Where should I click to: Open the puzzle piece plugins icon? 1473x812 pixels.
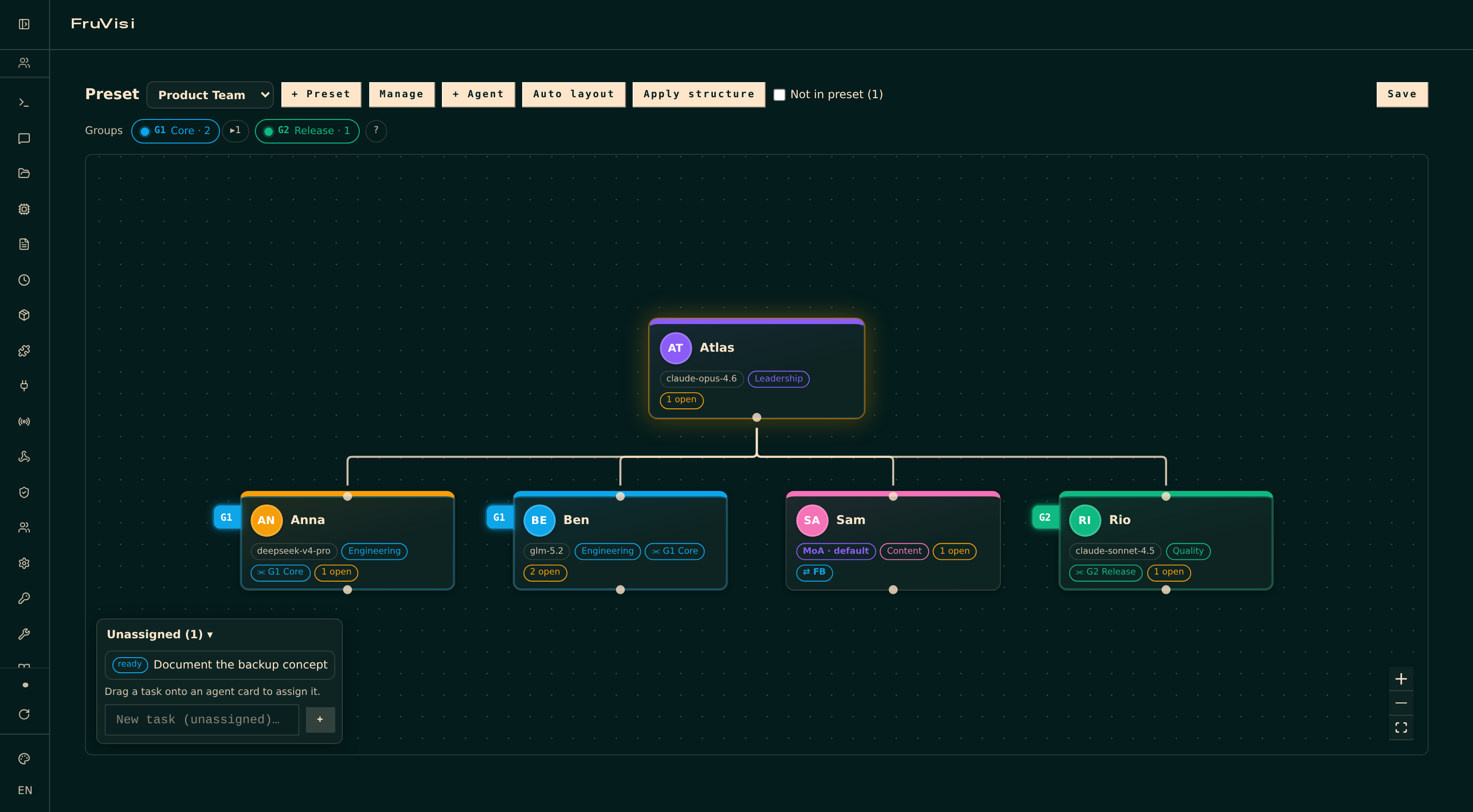[24, 351]
